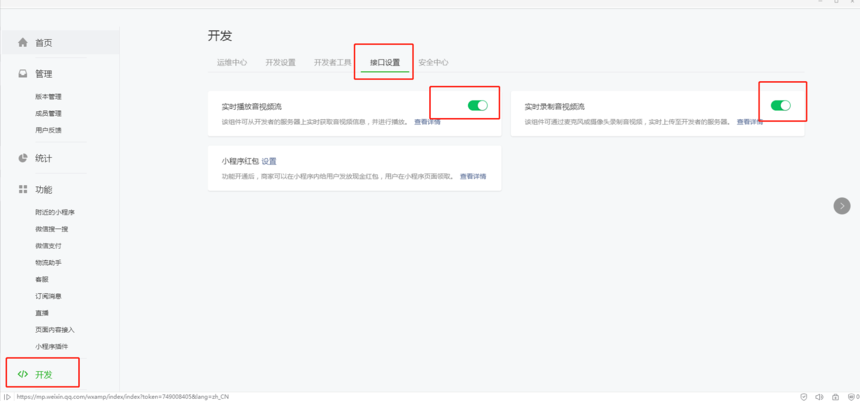860x401 pixels.
Task: Open 订阅消息 in the sidebar
Action: coord(48,296)
